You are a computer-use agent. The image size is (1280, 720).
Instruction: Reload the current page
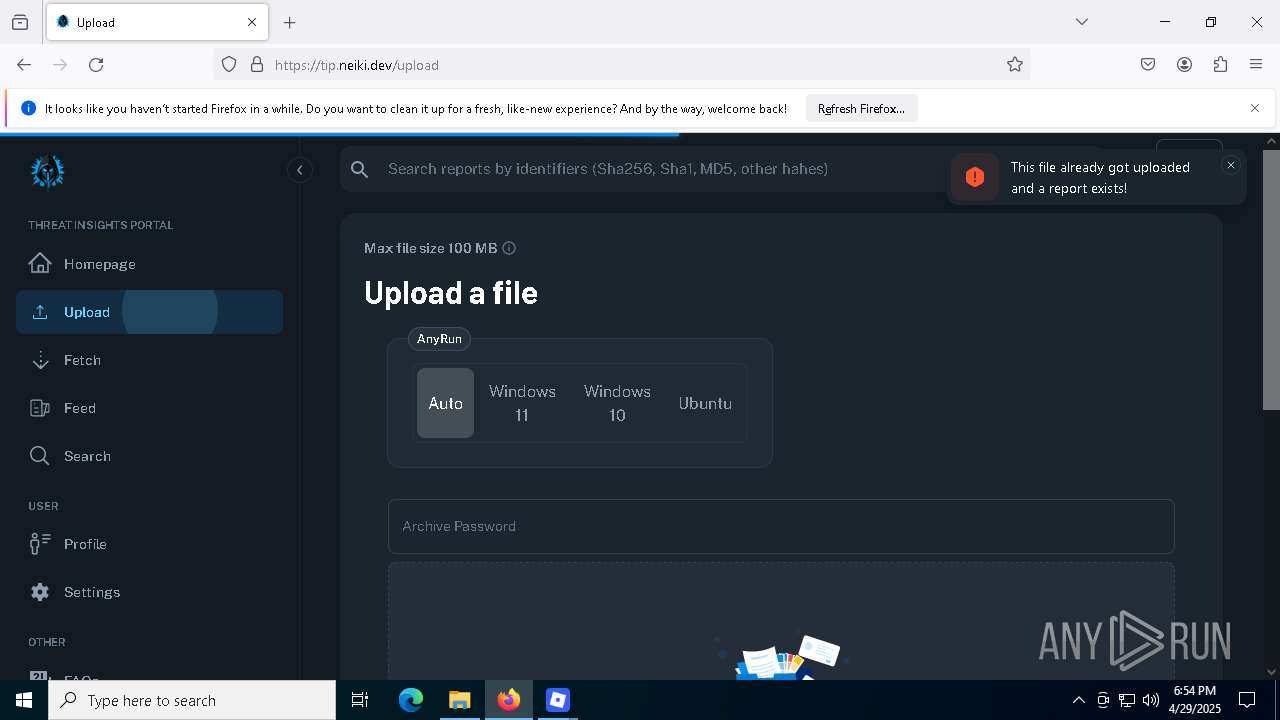click(x=96, y=64)
